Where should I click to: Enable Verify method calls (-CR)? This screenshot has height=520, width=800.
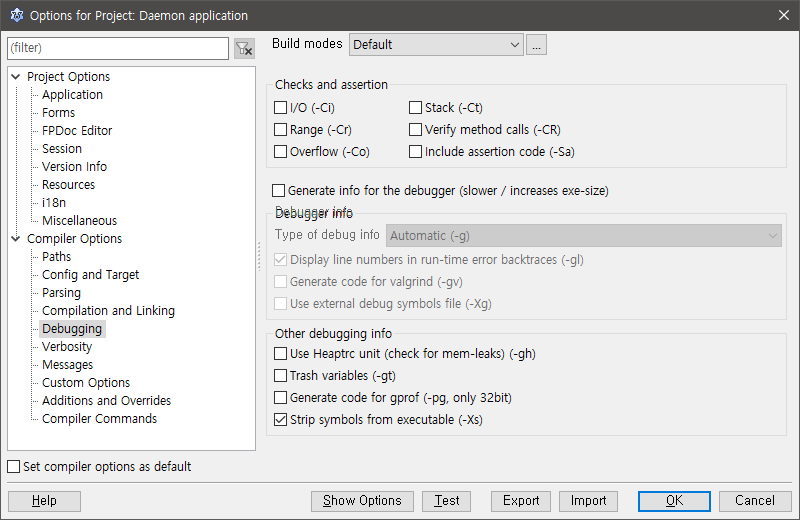tap(416, 130)
